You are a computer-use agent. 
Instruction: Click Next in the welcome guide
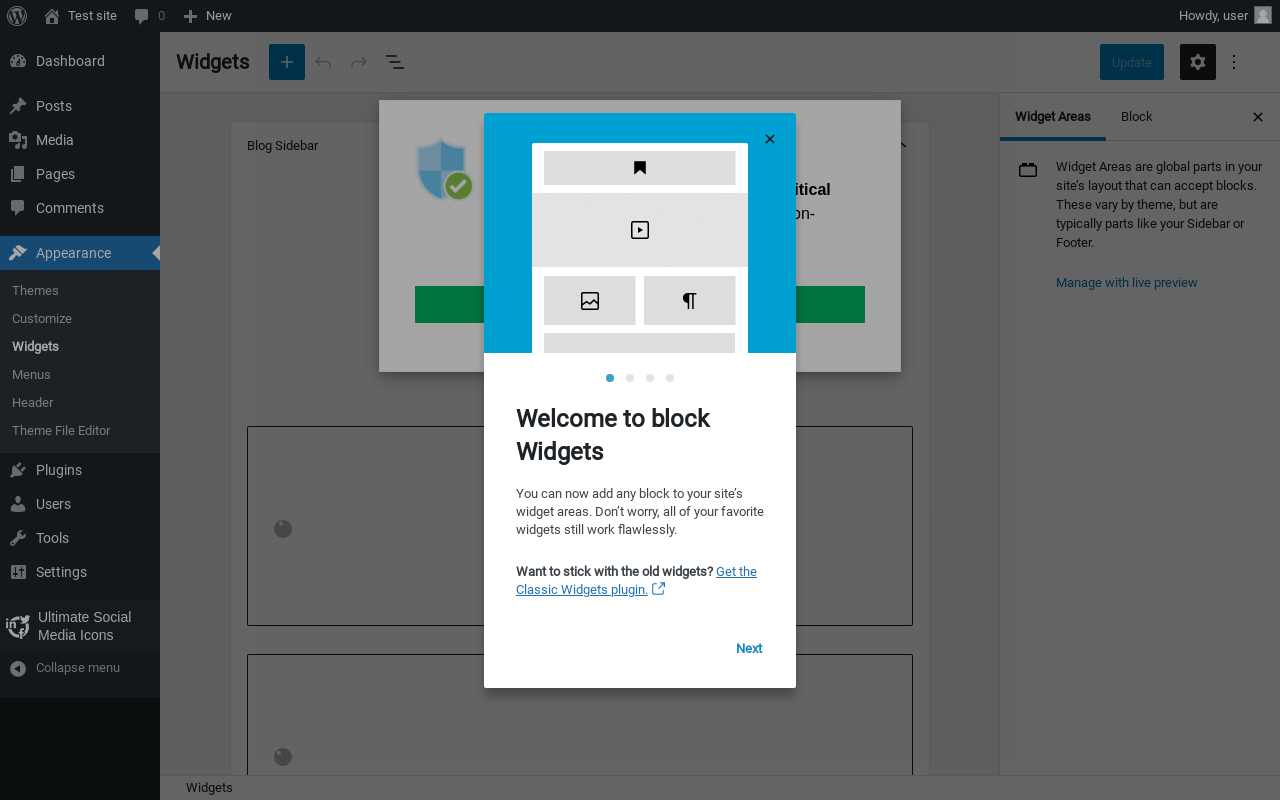[x=749, y=649]
